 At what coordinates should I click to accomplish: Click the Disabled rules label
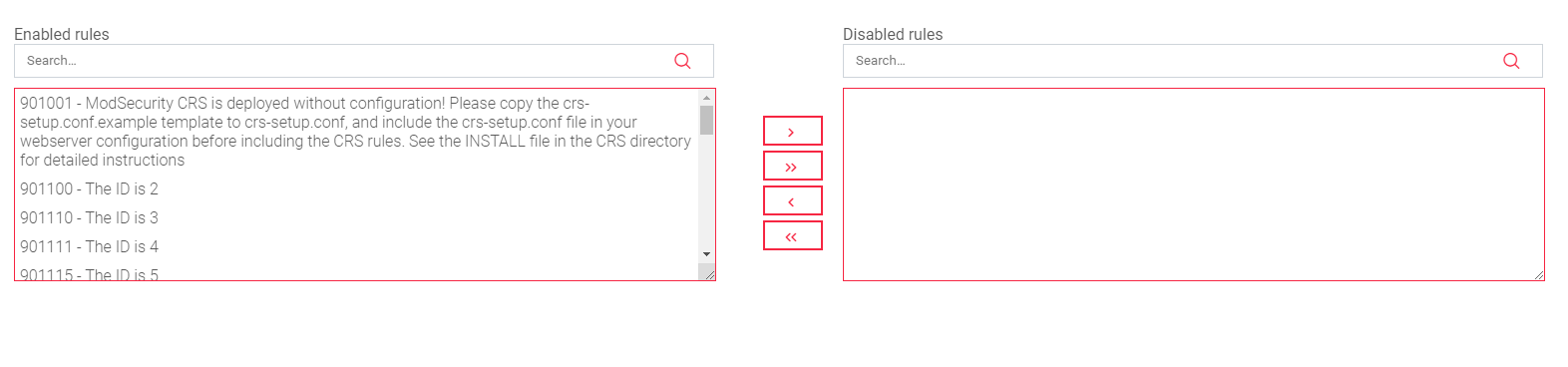pos(893,34)
